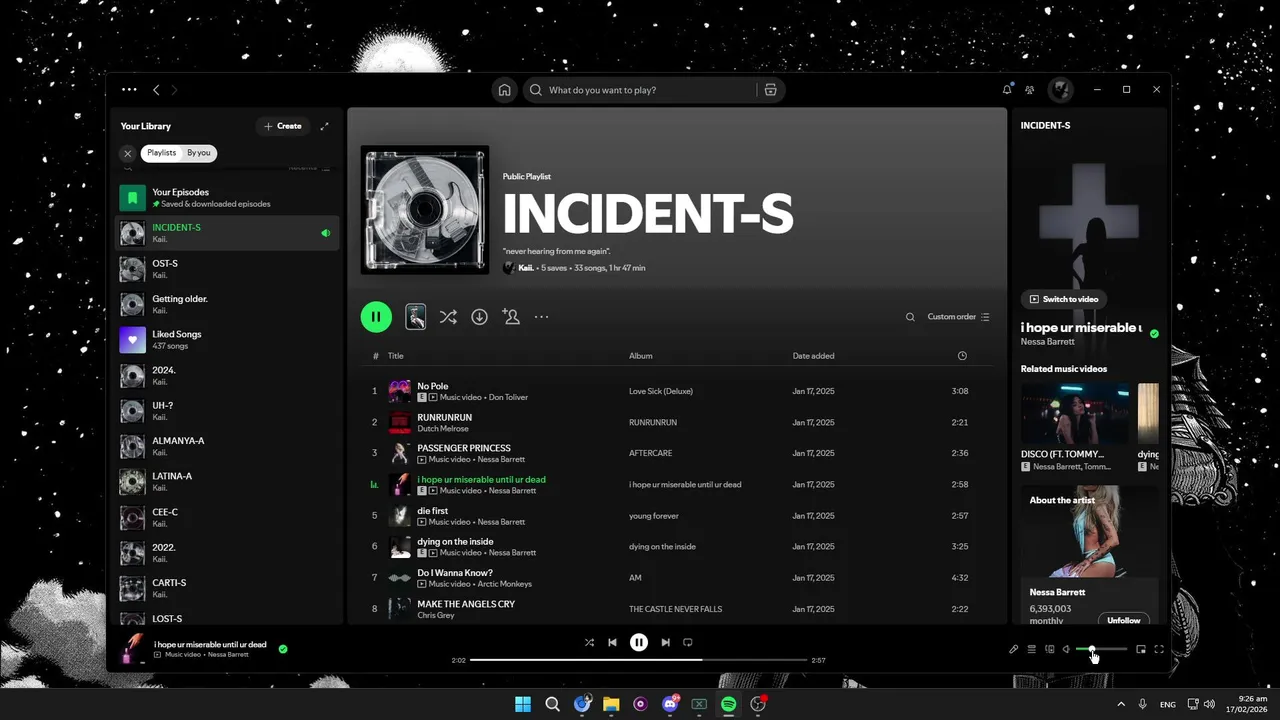Toggle liked checkmark in right panel
Viewport: 1280px width, 720px height.
click(x=1154, y=333)
